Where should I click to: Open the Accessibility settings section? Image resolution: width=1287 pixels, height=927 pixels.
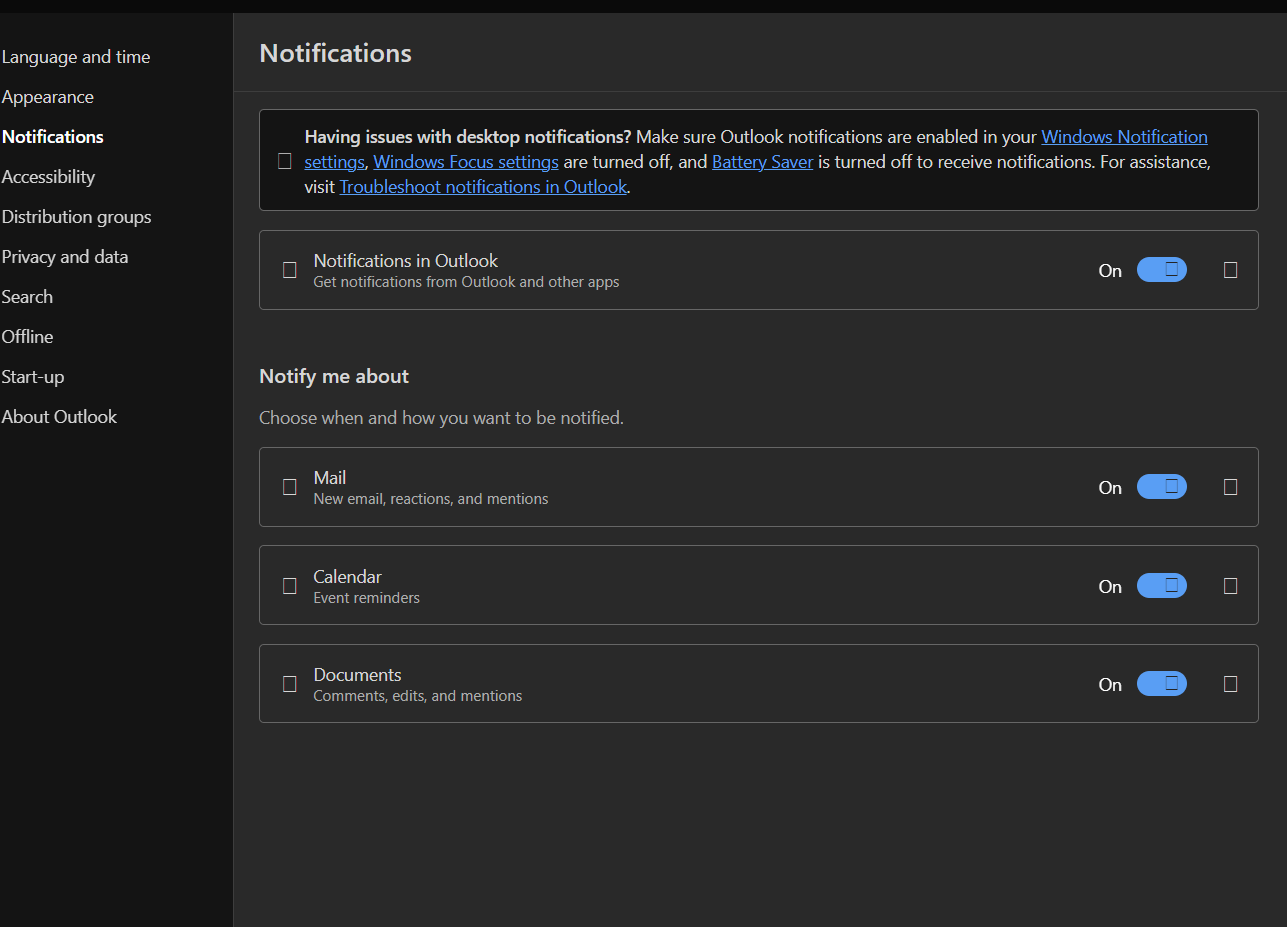[49, 177]
